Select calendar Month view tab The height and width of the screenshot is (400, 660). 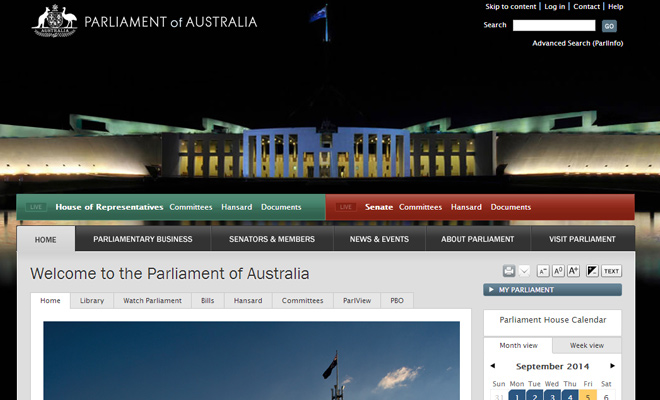click(x=518, y=345)
